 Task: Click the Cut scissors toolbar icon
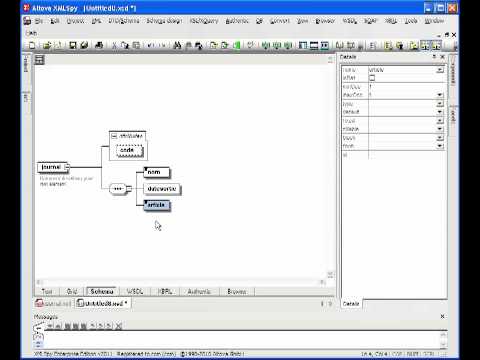[x=114, y=45]
